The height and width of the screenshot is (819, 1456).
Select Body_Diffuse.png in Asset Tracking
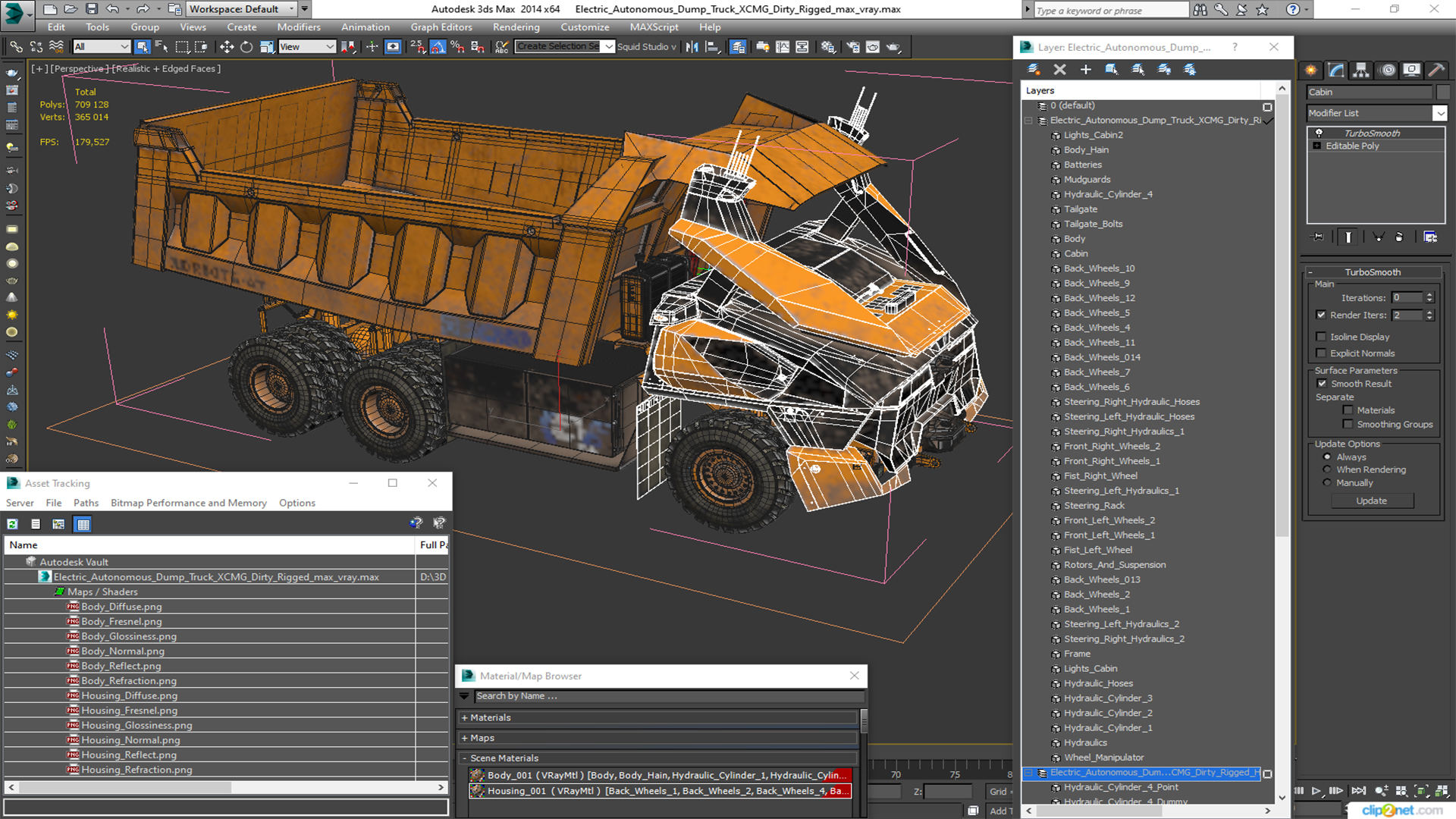[121, 607]
